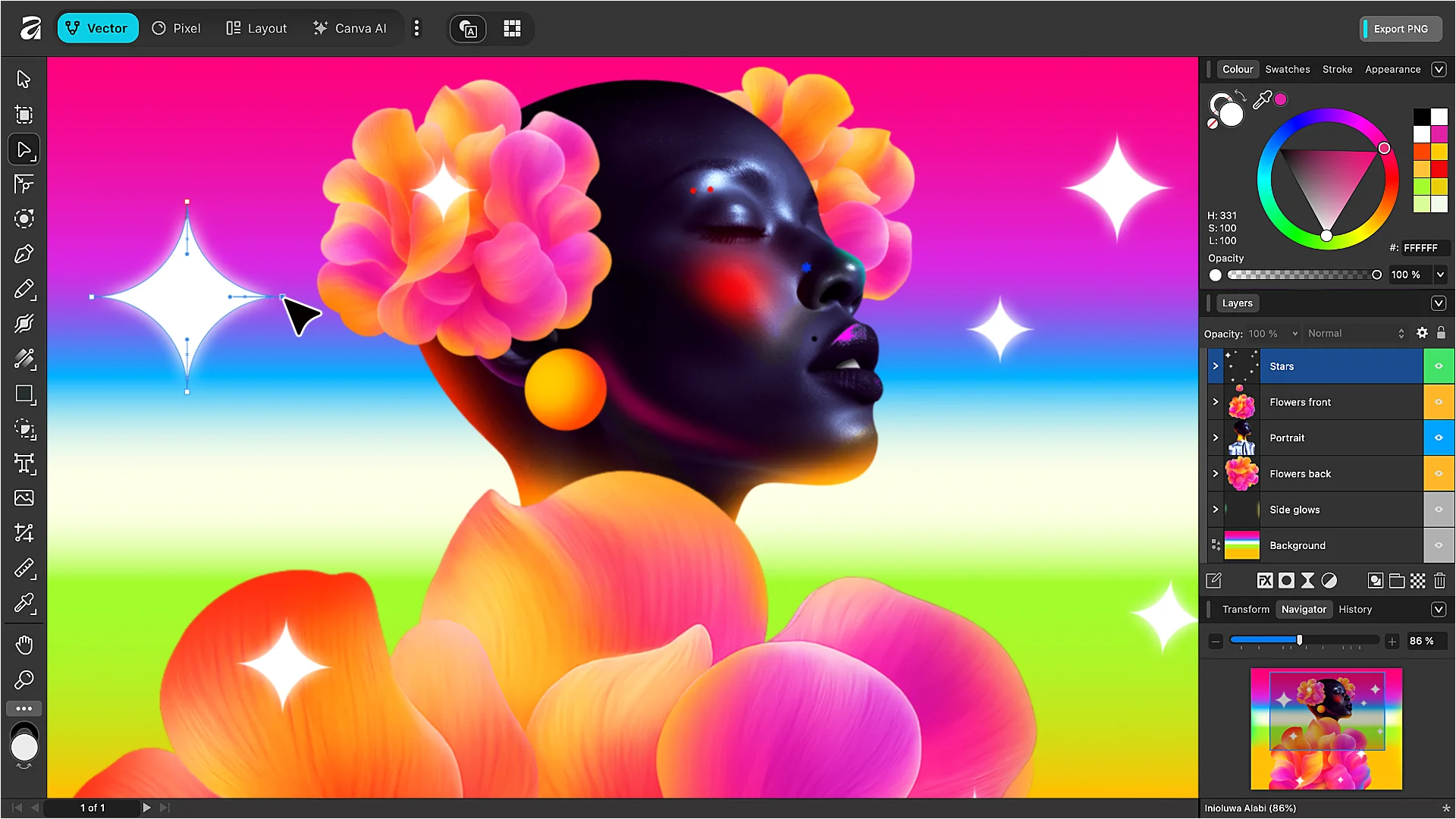Select the Pen tool
1456x819 pixels.
(24, 253)
